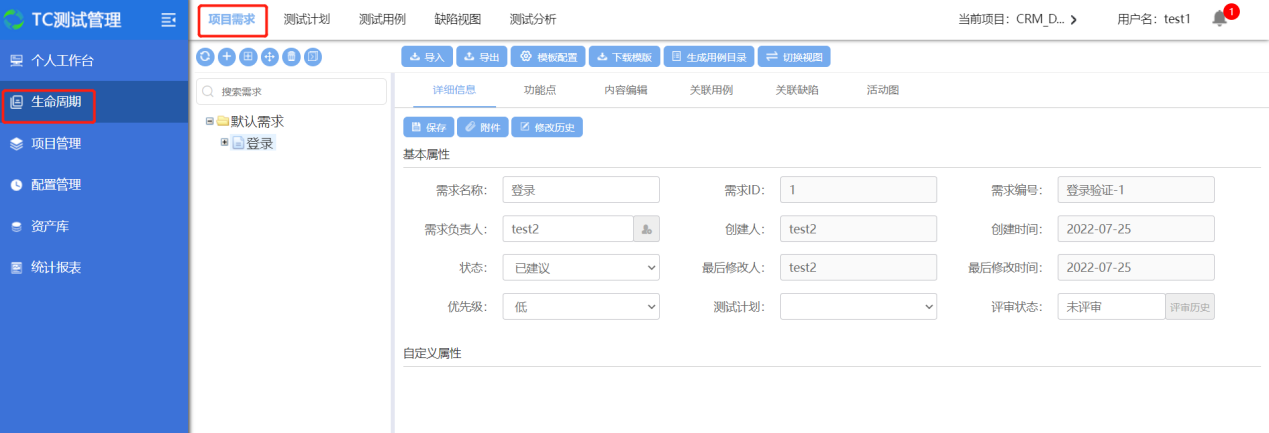
Task: Click the TC测试管理 logo icon
Action: (x=14, y=19)
